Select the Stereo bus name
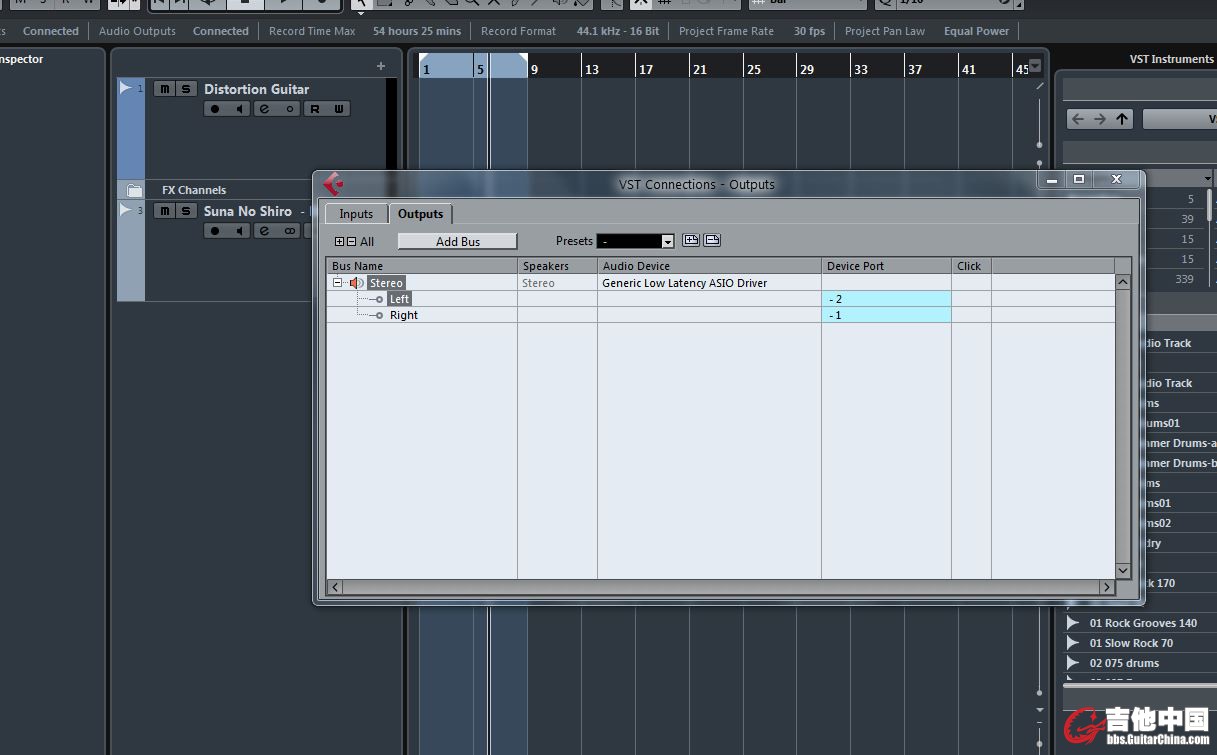This screenshot has height=755, width=1217. pos(386,283)
